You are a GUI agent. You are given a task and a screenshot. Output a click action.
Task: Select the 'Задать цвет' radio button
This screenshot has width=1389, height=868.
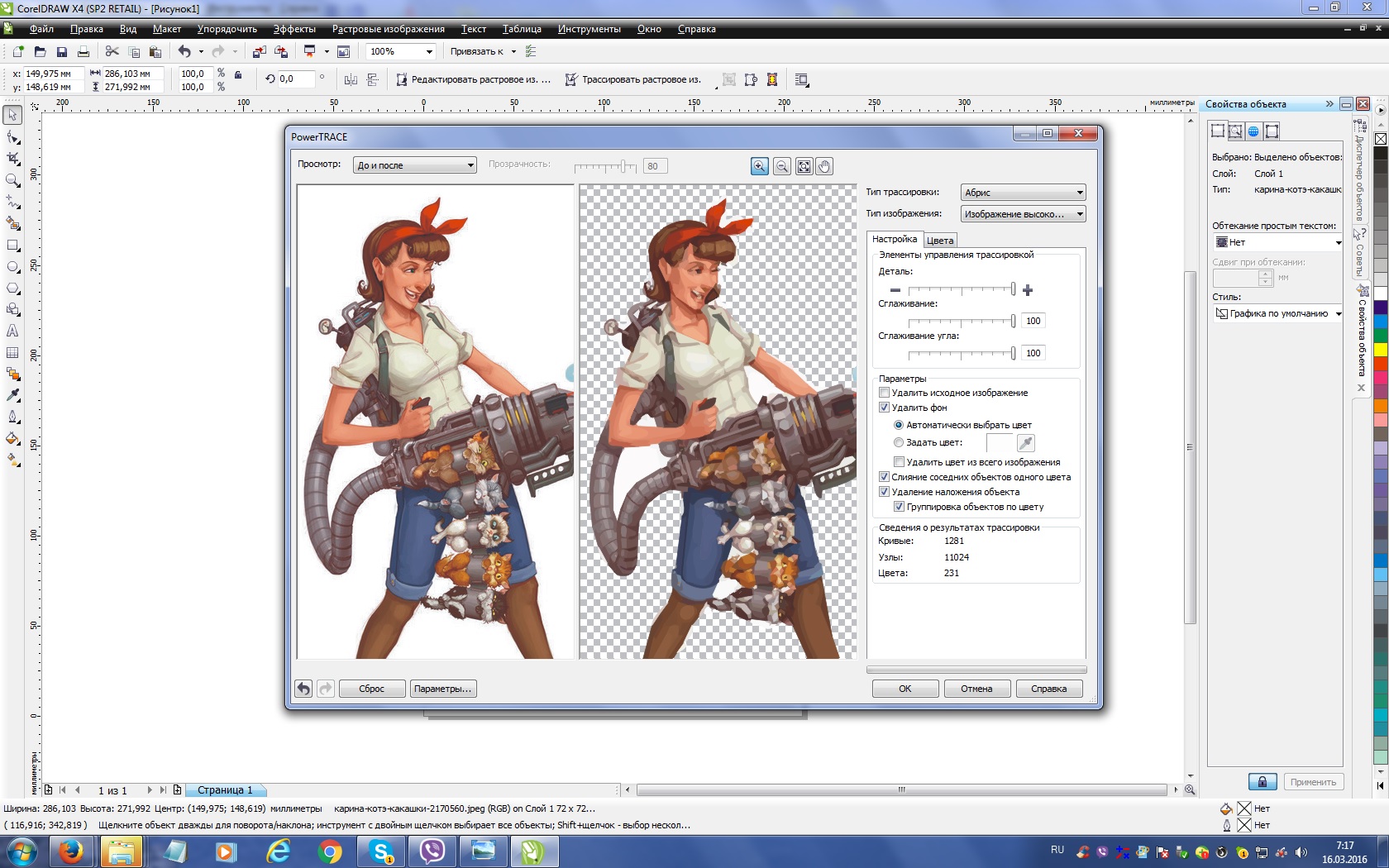tap(899, 442)
